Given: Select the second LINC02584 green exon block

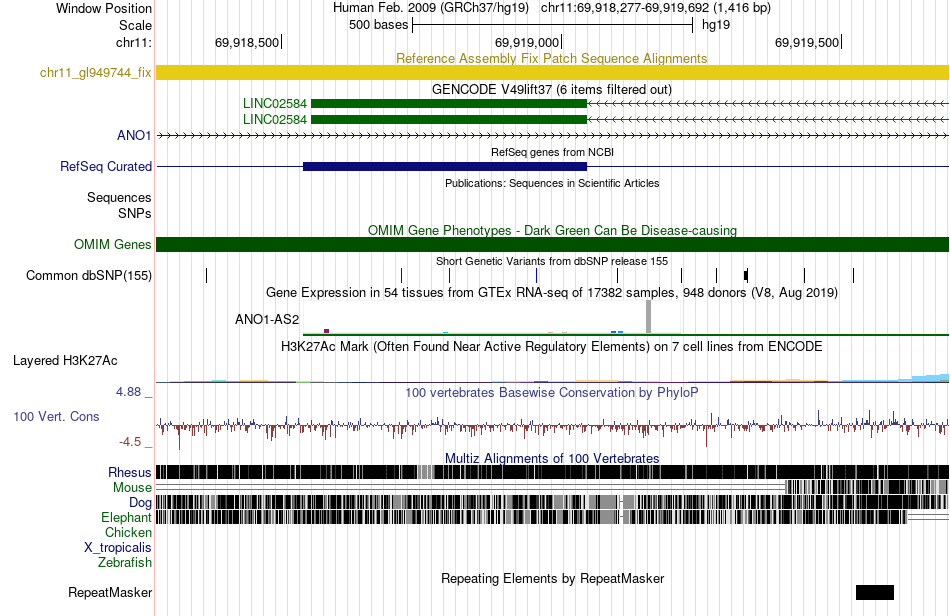Looking at the screenshot, I should pyautogui.click(x=449, y=119).
